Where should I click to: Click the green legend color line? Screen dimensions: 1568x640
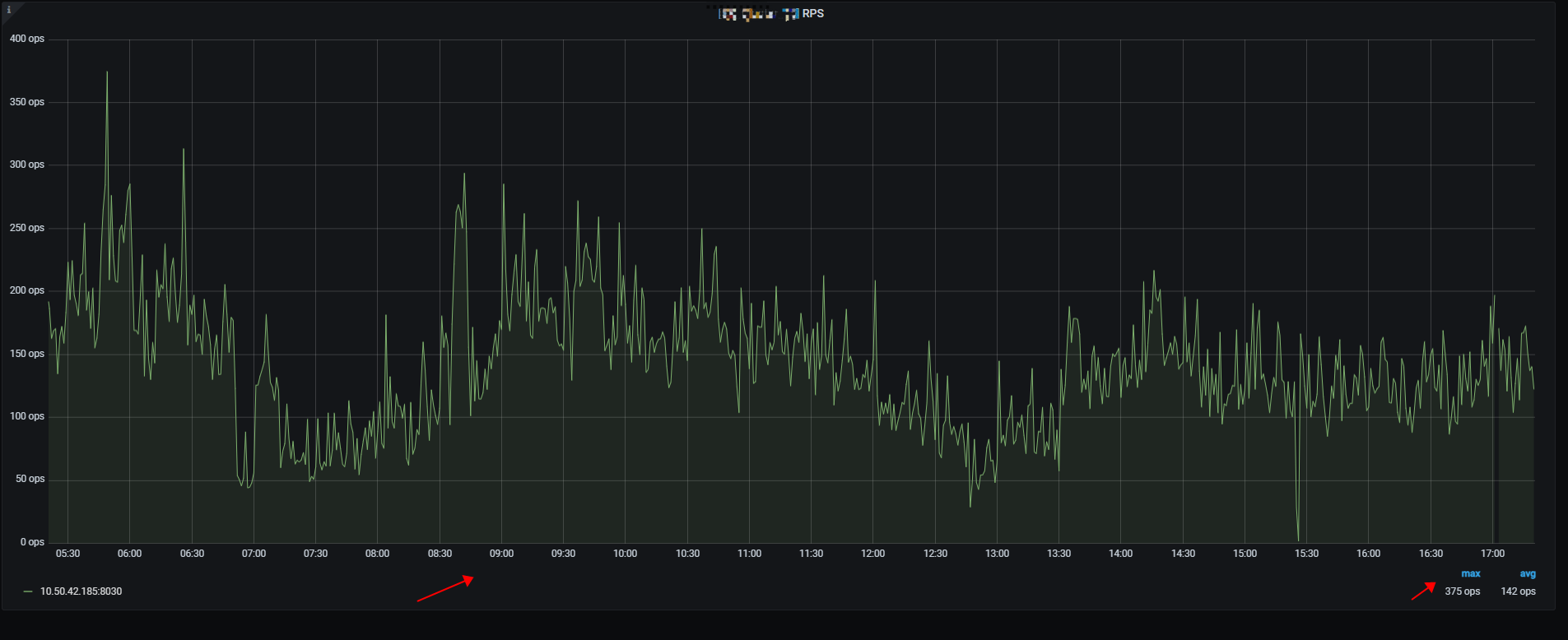click(28, 591)
